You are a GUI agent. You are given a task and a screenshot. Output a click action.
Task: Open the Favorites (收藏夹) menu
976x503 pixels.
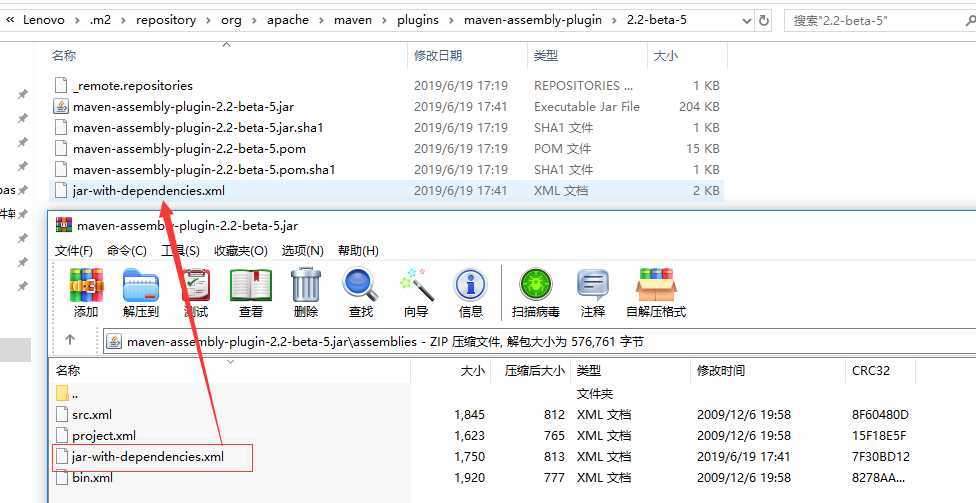(x=240, y=250)
